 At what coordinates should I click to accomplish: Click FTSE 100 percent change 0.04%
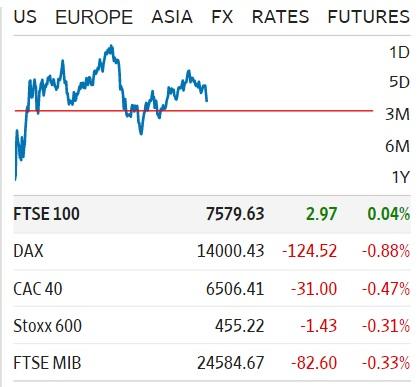(389, 214)
